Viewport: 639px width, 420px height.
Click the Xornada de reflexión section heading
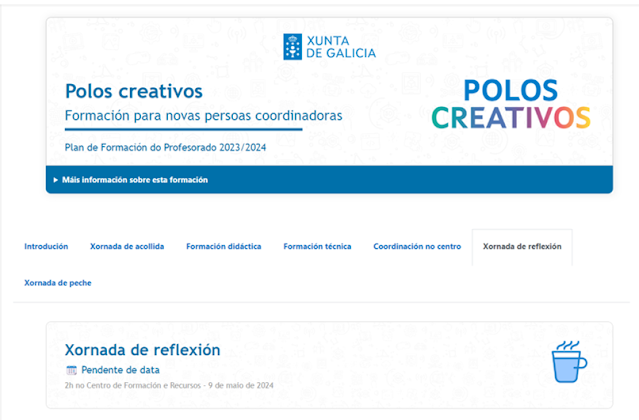[143, 350]
